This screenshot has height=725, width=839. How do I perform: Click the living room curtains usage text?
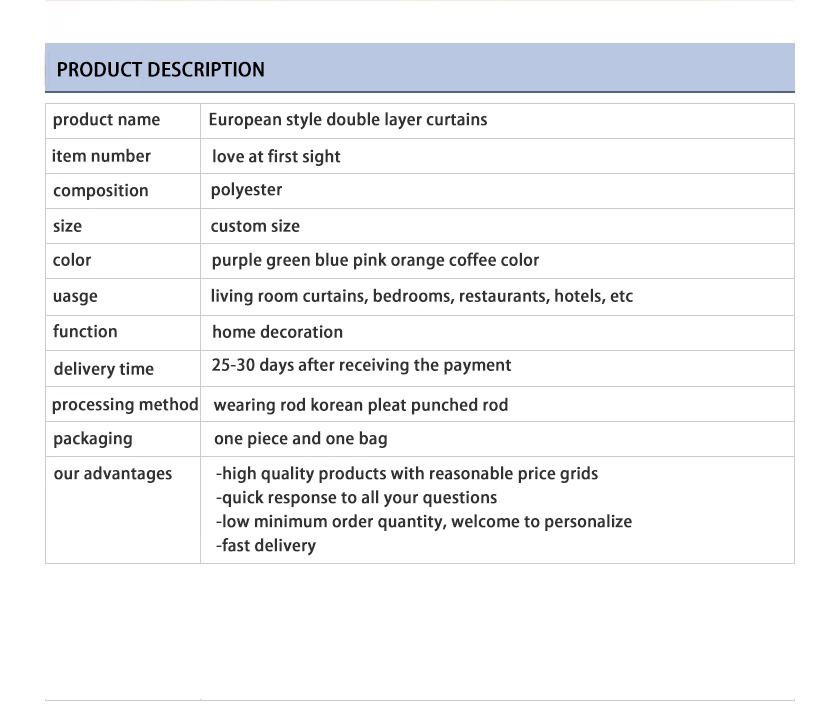click(x=421, y=296)
